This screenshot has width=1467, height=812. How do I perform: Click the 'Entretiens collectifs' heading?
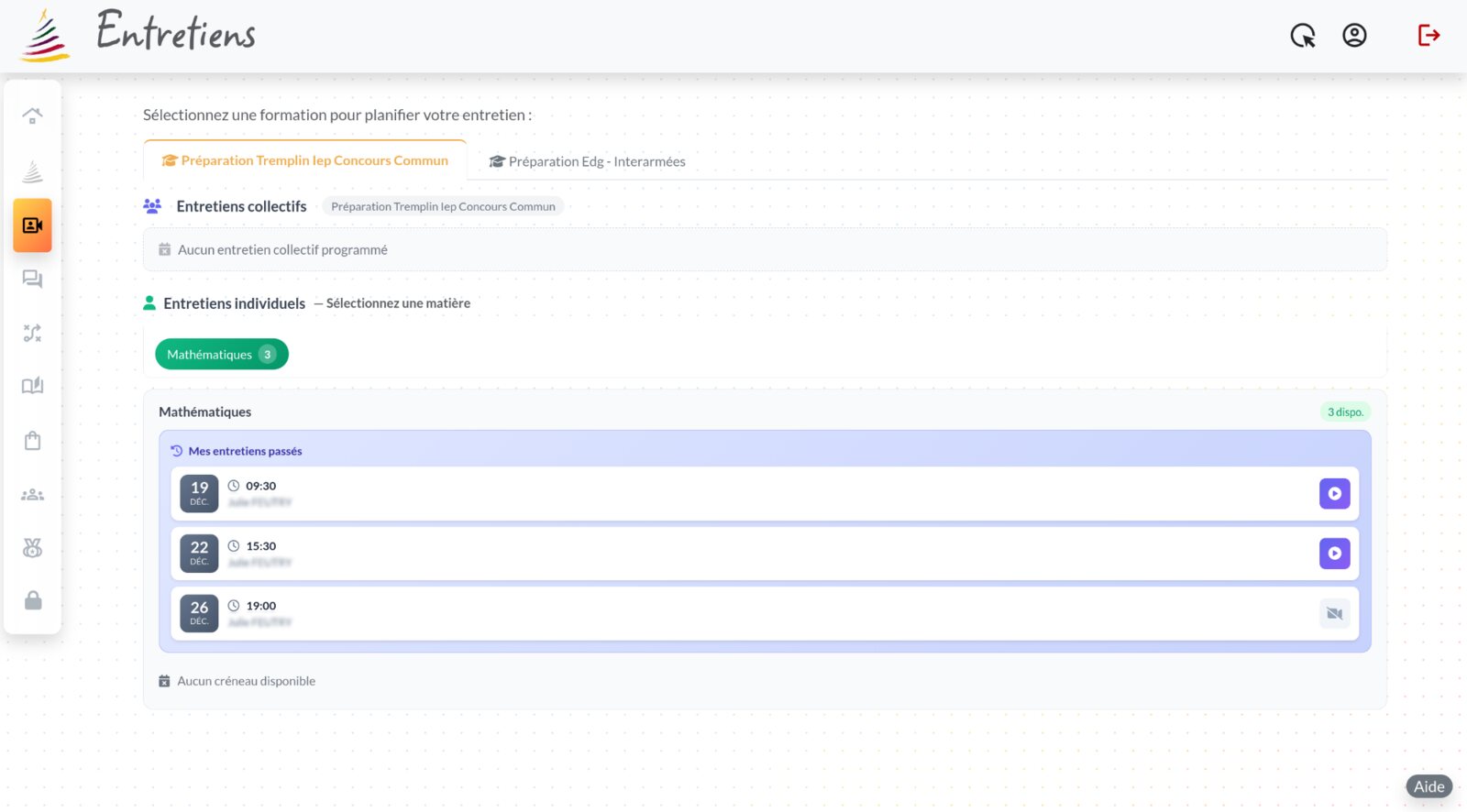pyautogui.click(x=241, y=206)
